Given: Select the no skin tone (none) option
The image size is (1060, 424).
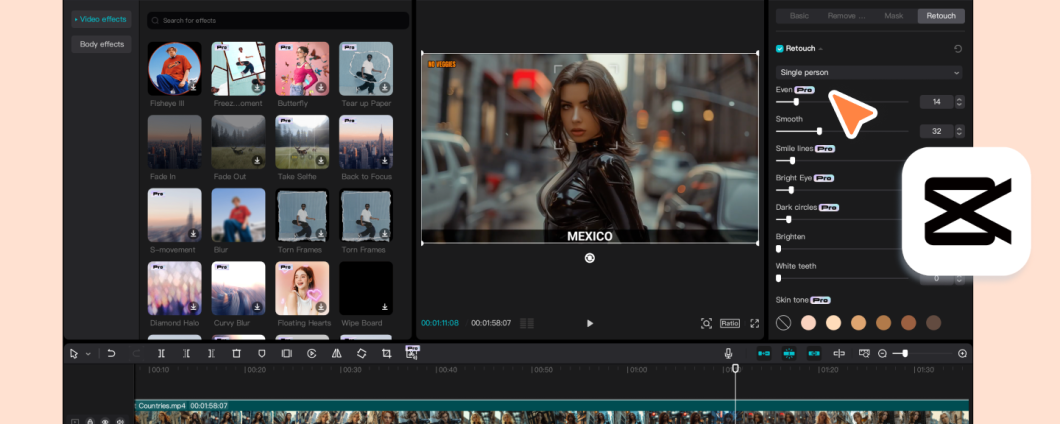Looking at the screenshot, I should point(784,323).
